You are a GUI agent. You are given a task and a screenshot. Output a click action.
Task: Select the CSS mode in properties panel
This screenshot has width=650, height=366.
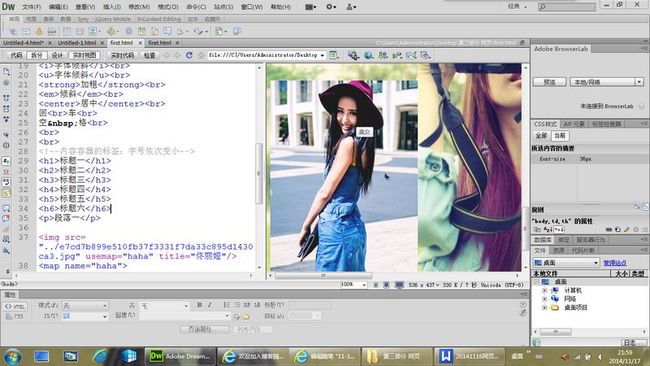[x=15, y=316]
